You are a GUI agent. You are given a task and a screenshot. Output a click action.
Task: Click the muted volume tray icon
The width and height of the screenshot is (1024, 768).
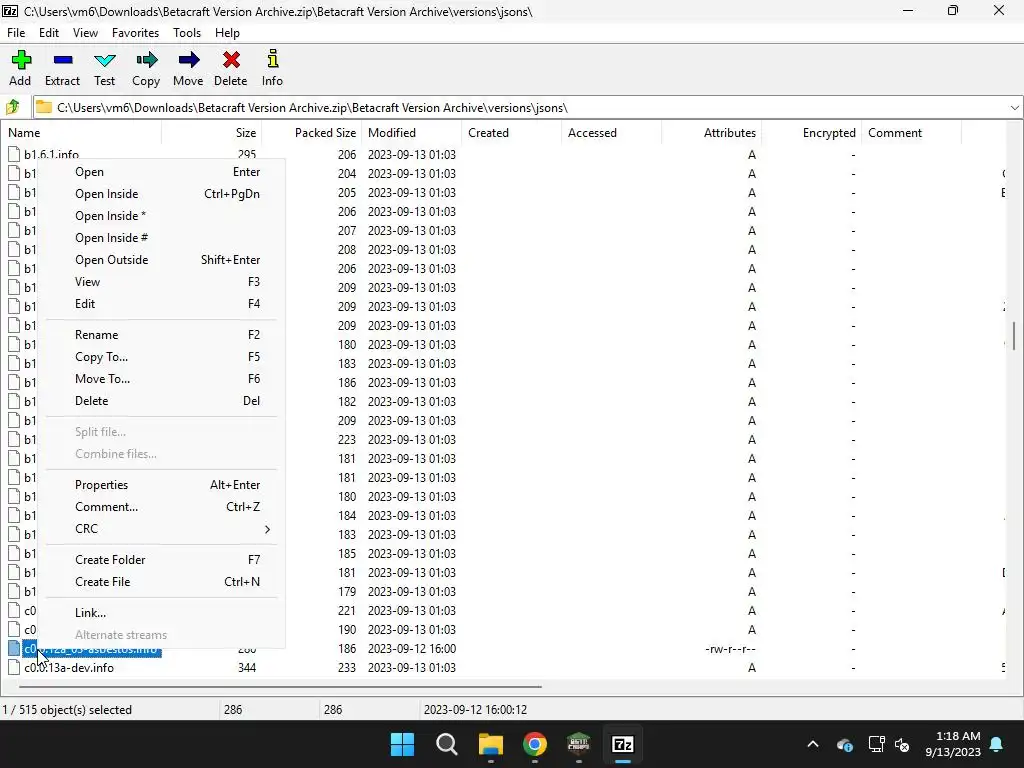(x=903, y=744)
